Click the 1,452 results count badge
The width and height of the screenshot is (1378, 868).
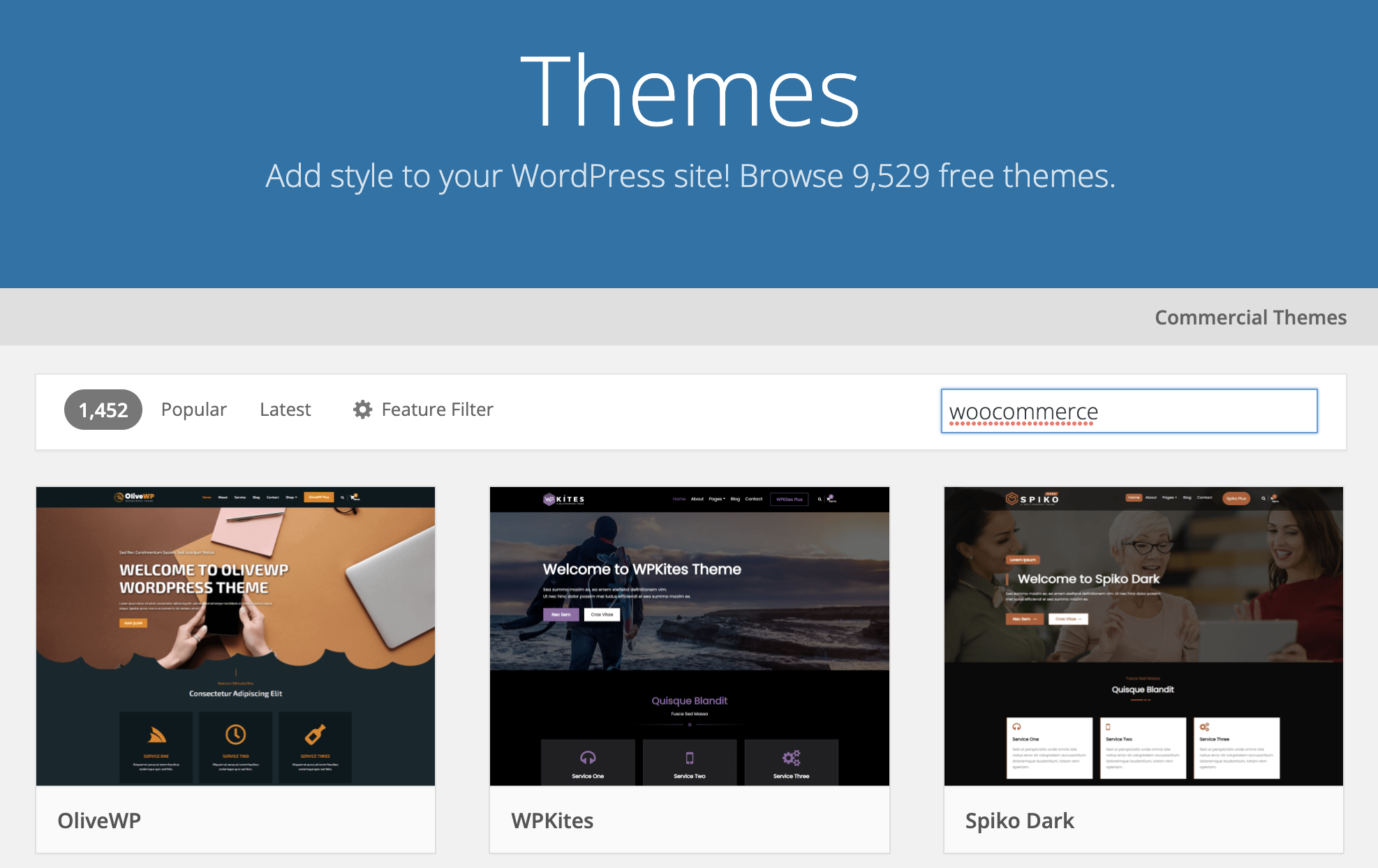[103, 410]
